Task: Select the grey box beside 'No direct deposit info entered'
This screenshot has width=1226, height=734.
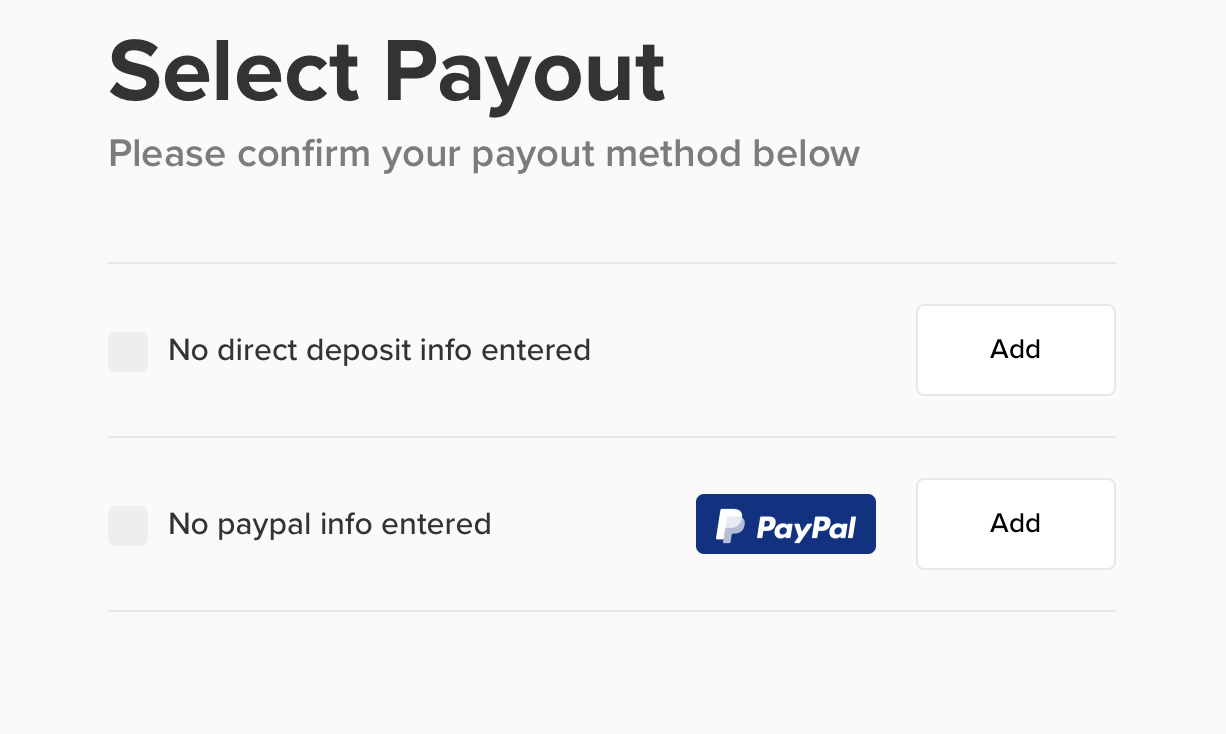Action: (x=128, y=352)
